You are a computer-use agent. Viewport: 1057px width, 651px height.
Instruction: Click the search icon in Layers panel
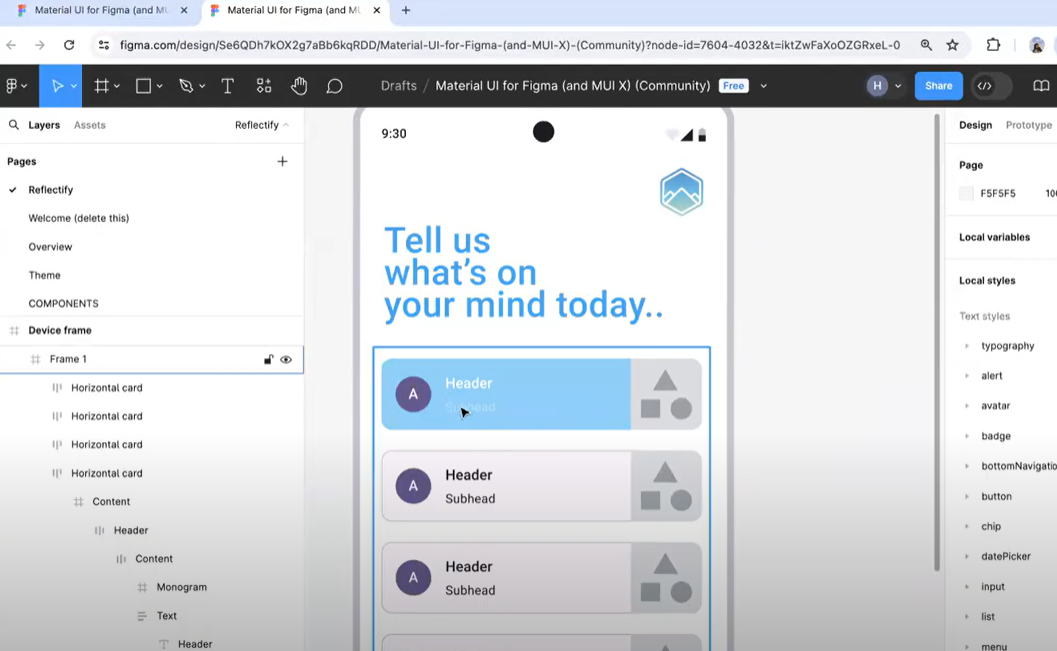click(13, 125)
